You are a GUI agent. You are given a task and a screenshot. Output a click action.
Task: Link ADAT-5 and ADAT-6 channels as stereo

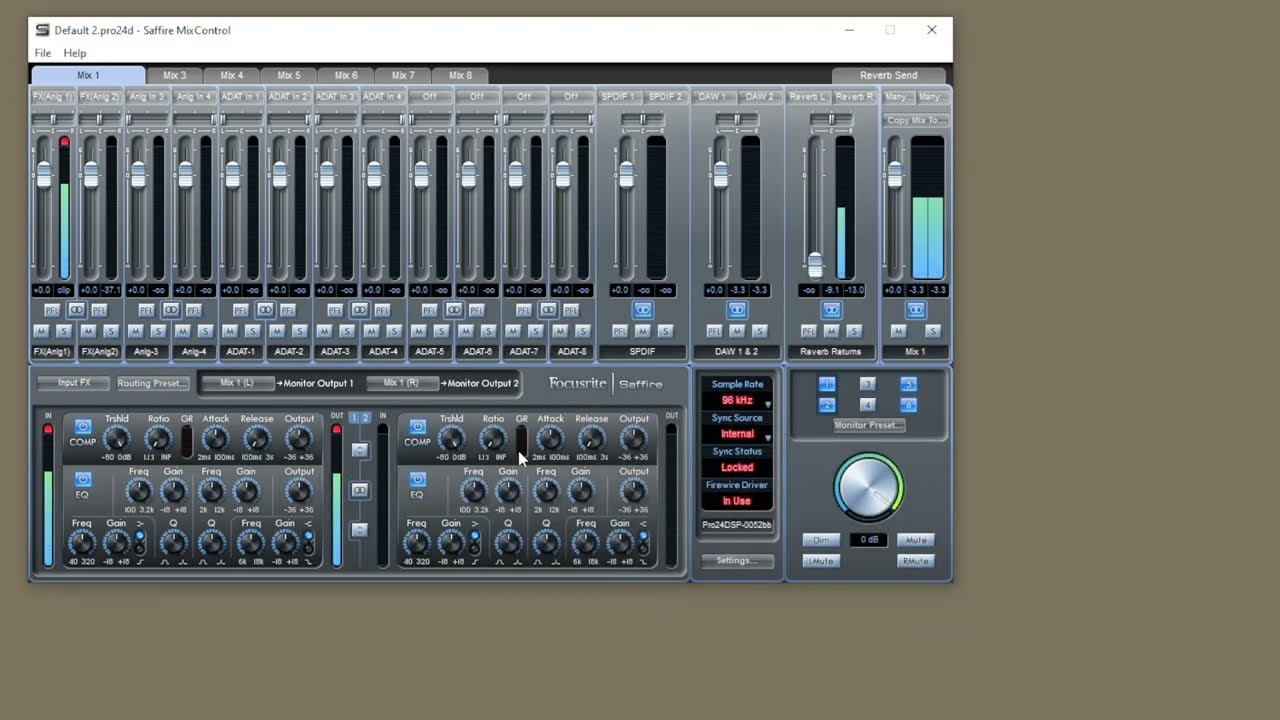[454, 310]
